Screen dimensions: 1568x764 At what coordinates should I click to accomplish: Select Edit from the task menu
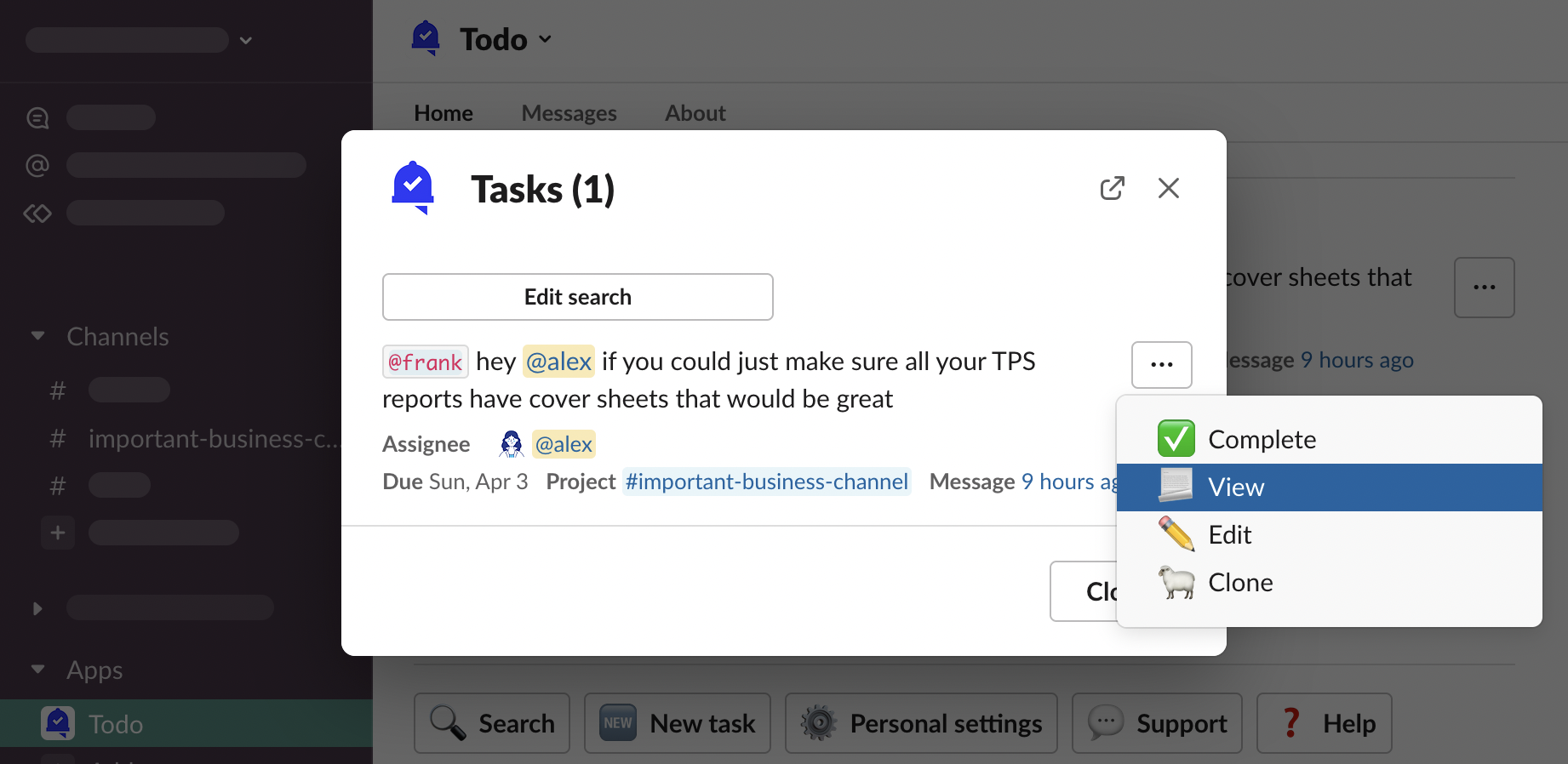coord(1229,535)
